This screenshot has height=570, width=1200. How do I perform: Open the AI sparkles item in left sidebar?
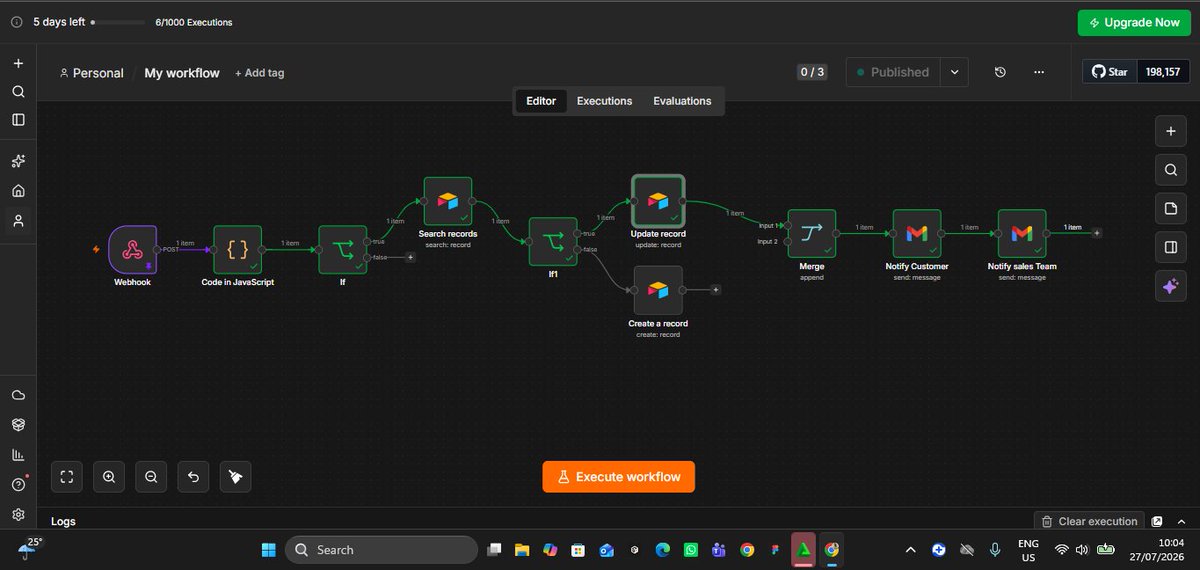[18, 161]
